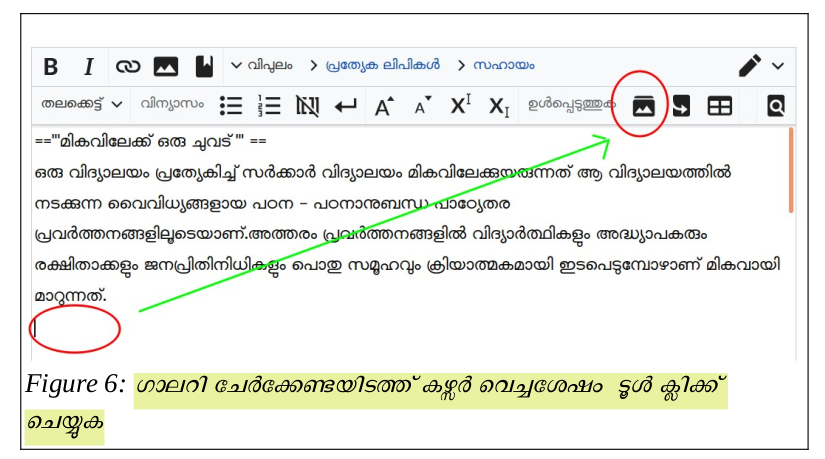The image size is (825, 459).
Task: Click the embedded file image icon
Action: 165,67
